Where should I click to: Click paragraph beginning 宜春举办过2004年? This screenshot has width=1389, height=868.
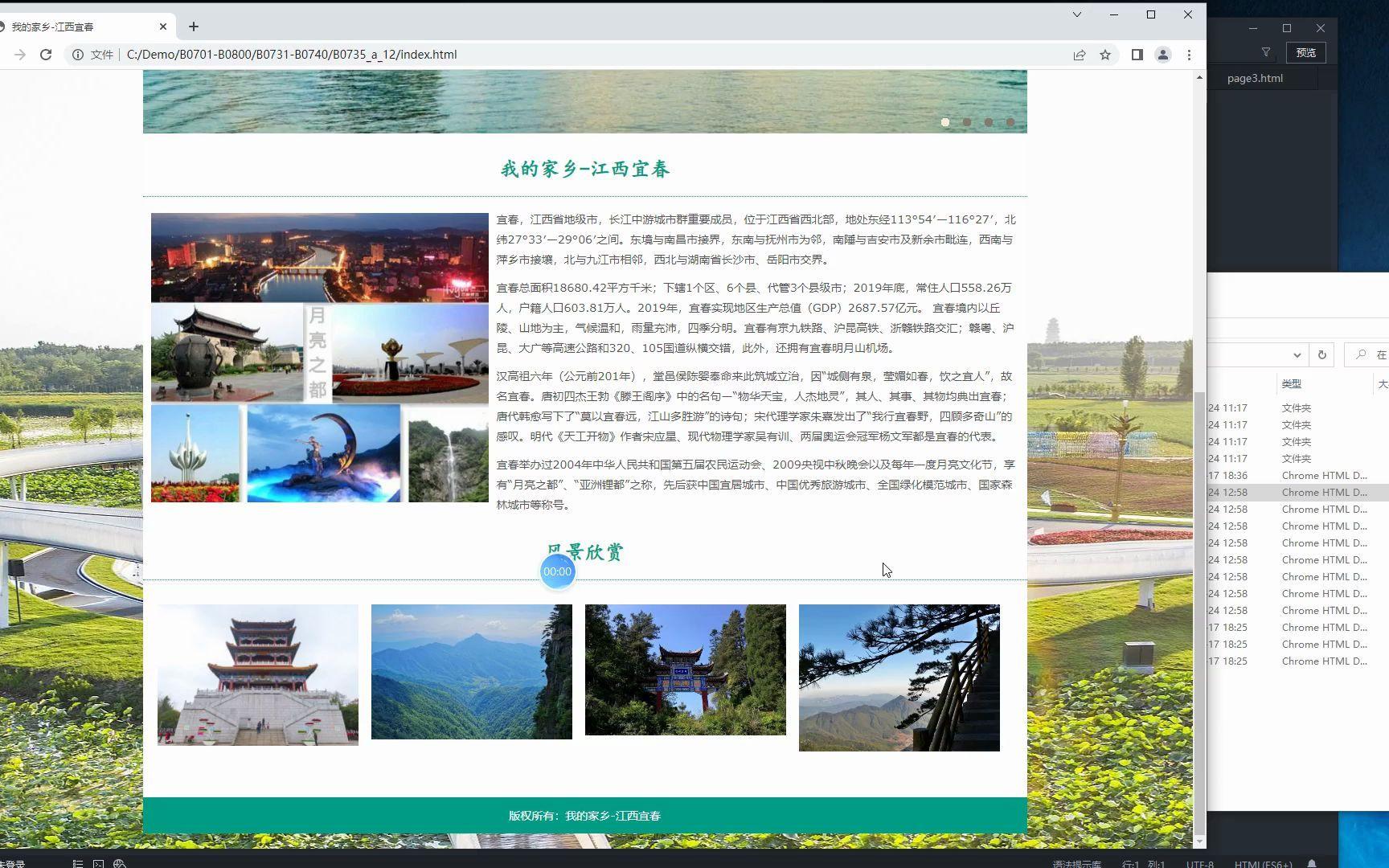coord(756,485)
